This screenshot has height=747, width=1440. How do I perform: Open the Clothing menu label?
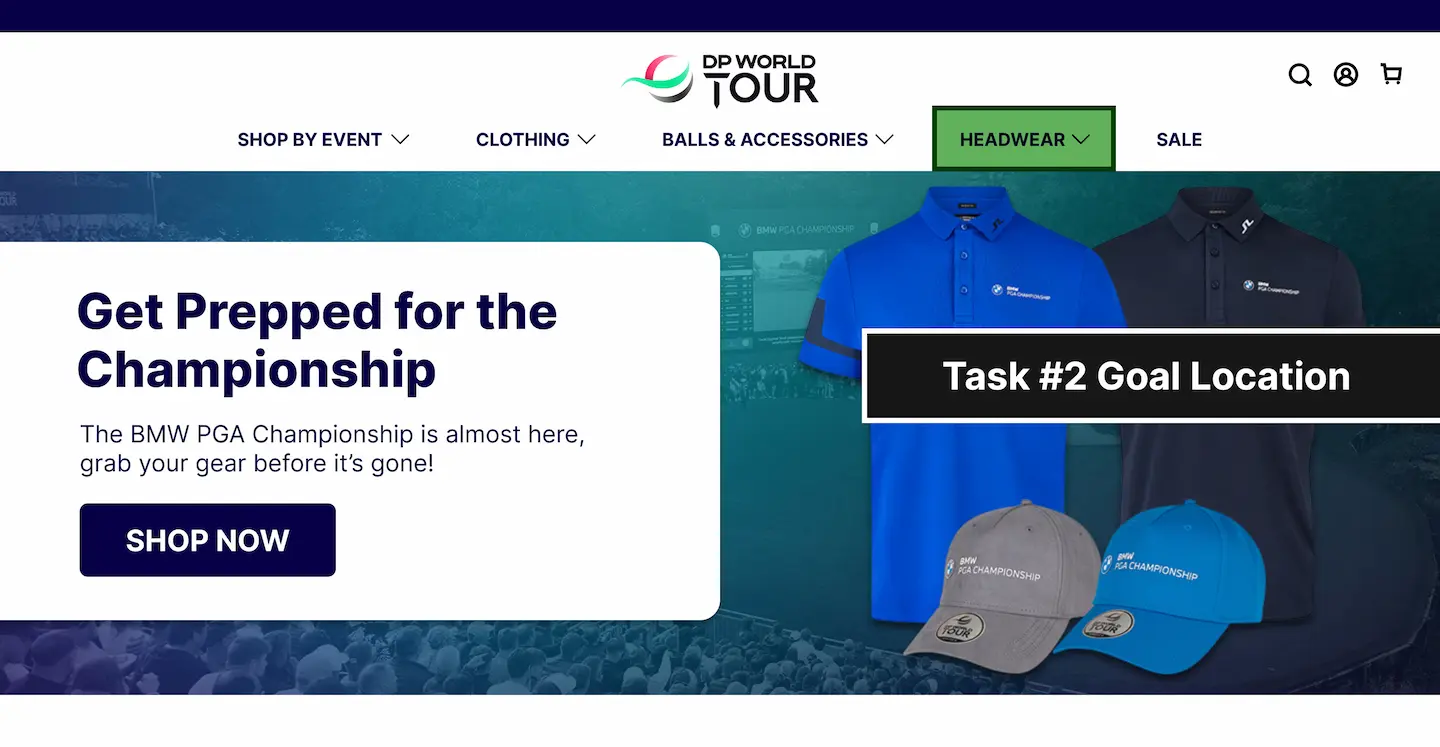522,140
